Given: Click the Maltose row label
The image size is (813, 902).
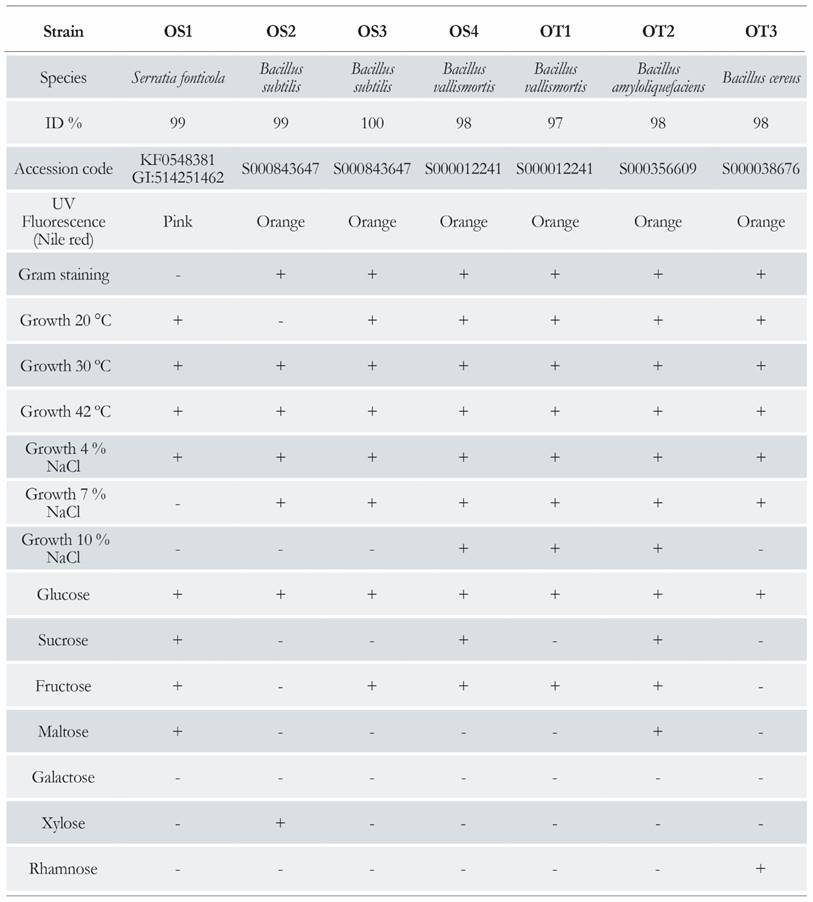Looking at the screenshot, I should coord(63,732).
